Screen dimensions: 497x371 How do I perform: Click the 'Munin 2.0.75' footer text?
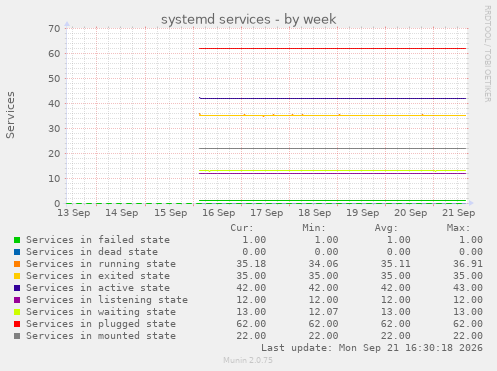[248, 360]
